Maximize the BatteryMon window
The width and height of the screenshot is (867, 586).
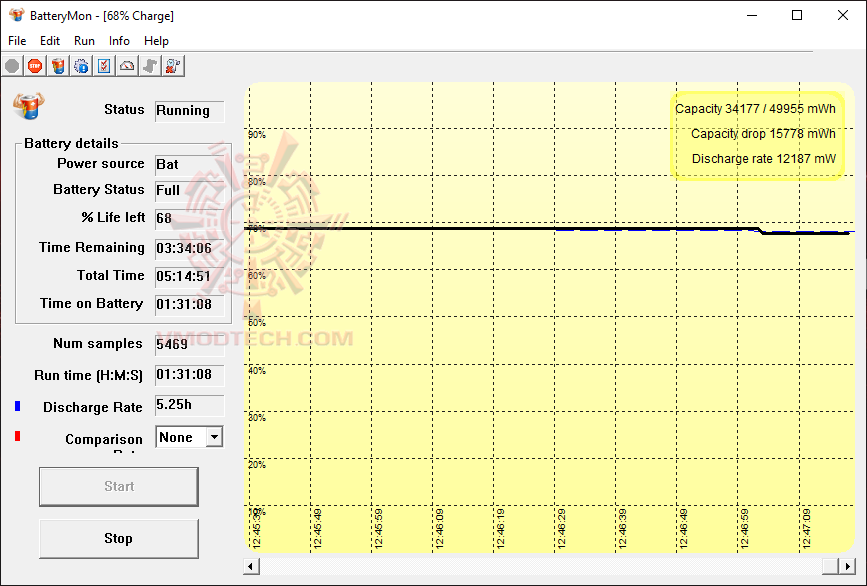[797, 15]
